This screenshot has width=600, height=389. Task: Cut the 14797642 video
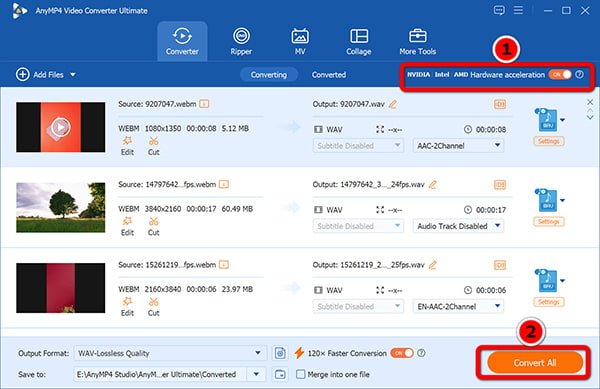(x=153, y=226)
